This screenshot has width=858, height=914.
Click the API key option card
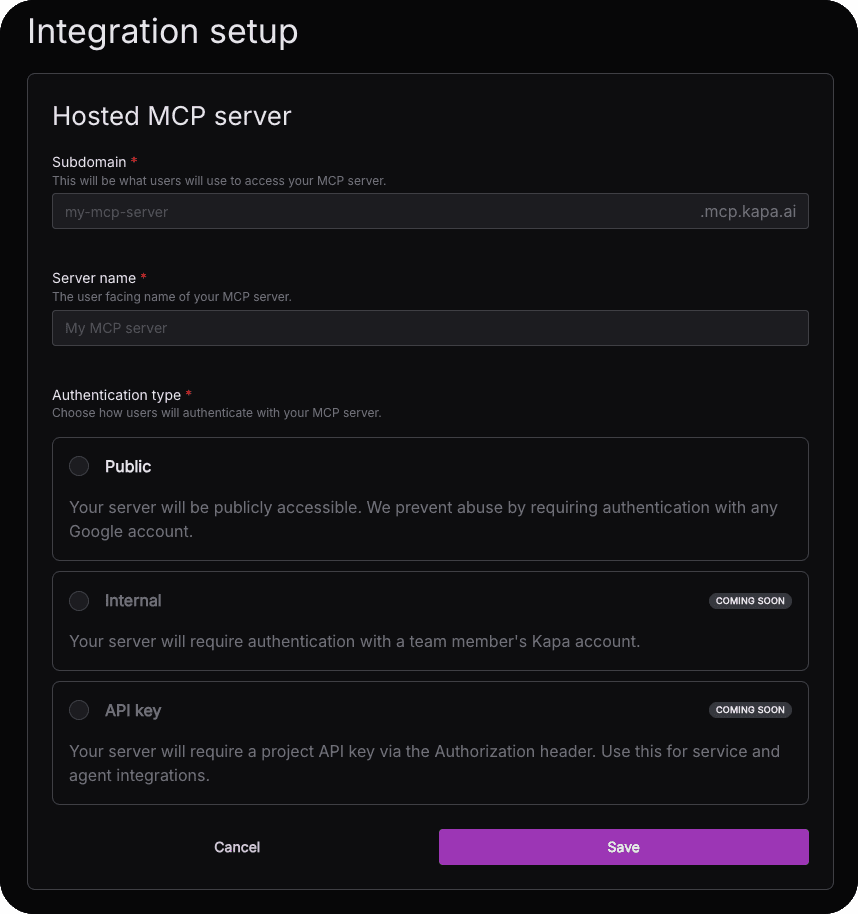[430, 742]
